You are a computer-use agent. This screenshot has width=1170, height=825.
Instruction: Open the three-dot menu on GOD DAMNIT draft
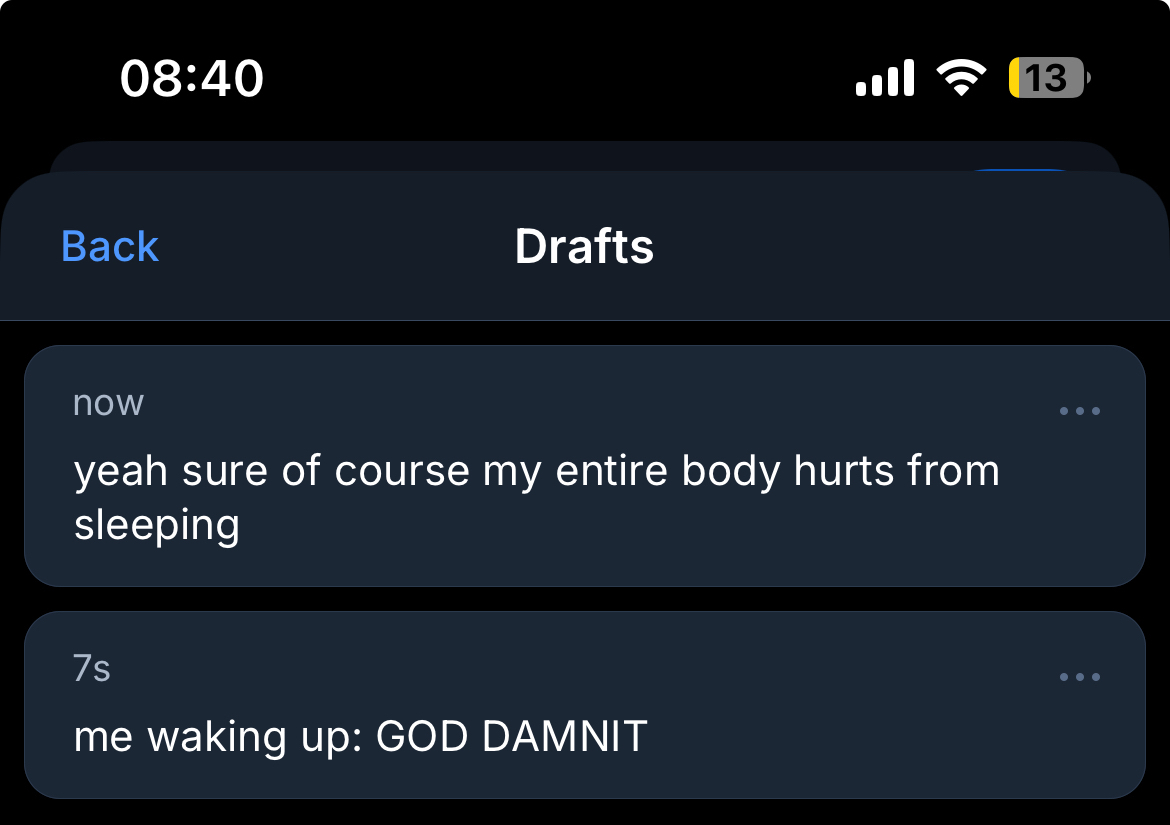pos(1080,677)
